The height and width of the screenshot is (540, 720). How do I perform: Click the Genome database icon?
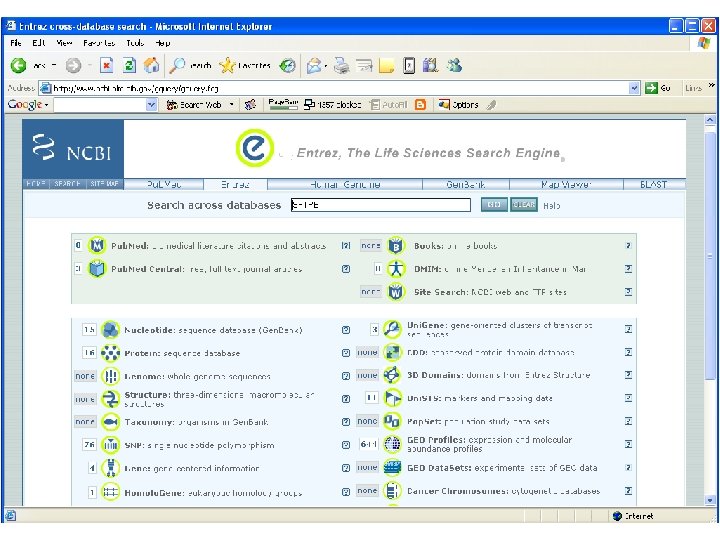pos(110,376)
